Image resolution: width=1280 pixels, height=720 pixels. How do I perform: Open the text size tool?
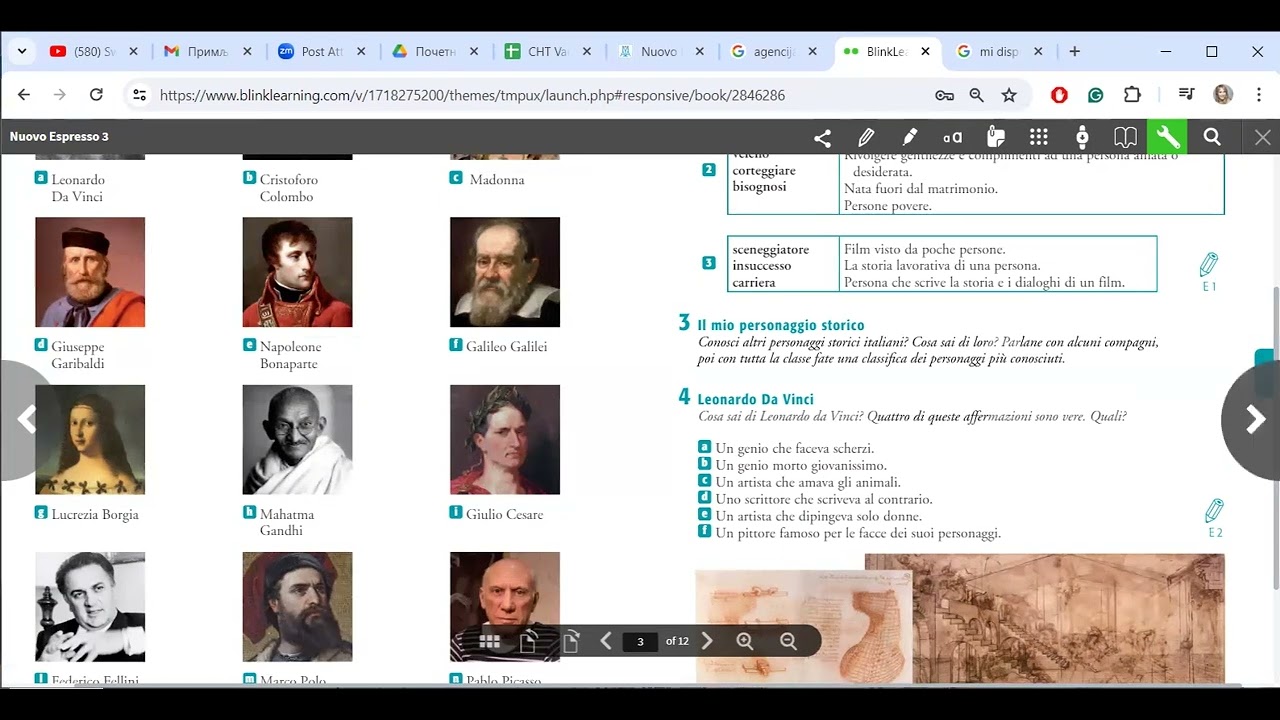coord(952,137)
